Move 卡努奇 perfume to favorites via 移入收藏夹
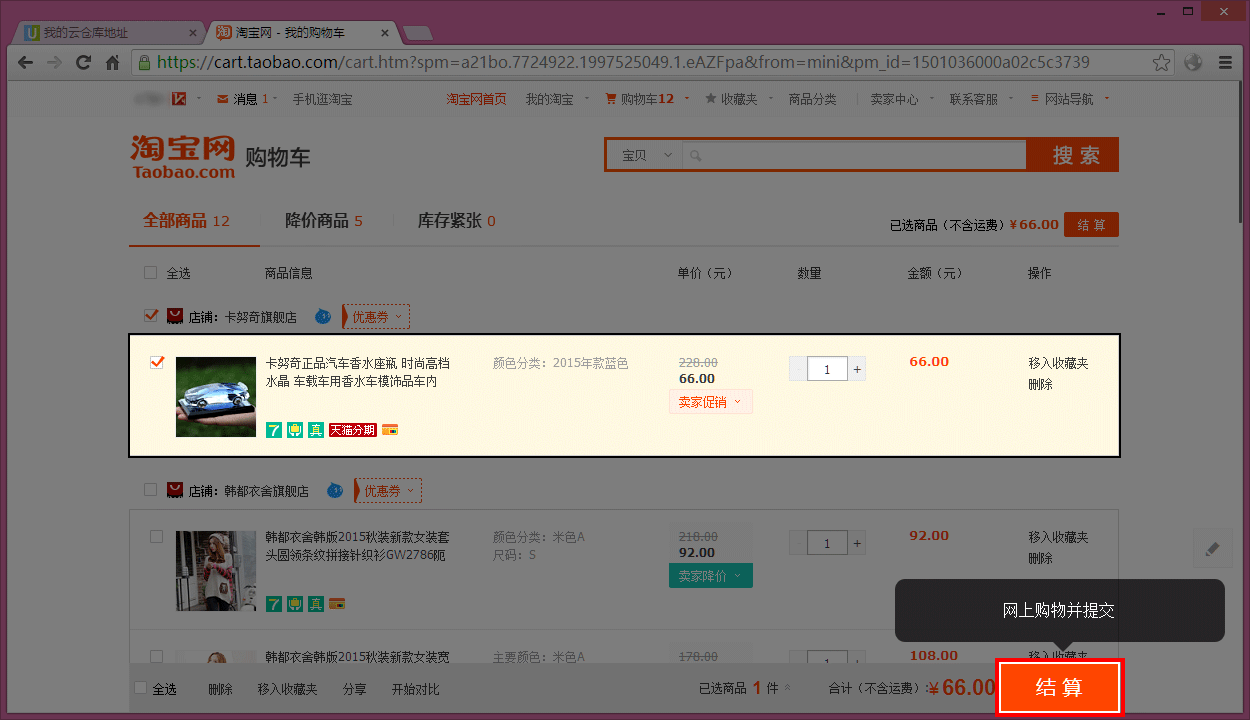This screenshot has height=720, width=1250. click(x=1058, y=363)
